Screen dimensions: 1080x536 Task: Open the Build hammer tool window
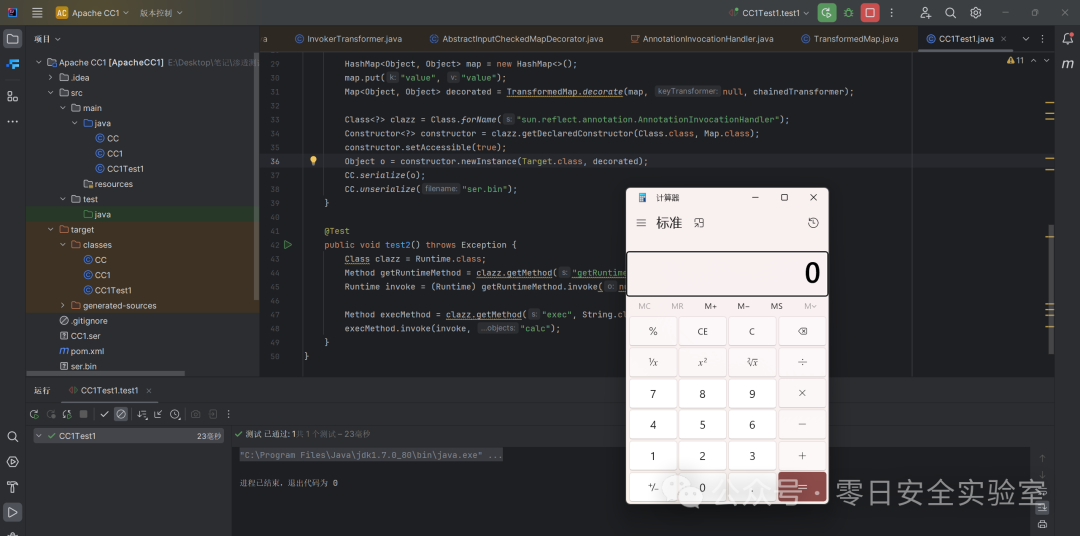coord(12,487)
